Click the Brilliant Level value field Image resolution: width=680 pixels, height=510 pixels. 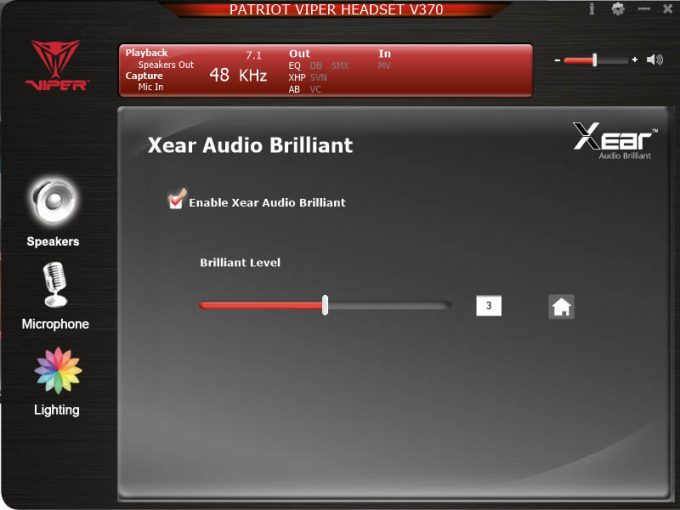[489, 306]
